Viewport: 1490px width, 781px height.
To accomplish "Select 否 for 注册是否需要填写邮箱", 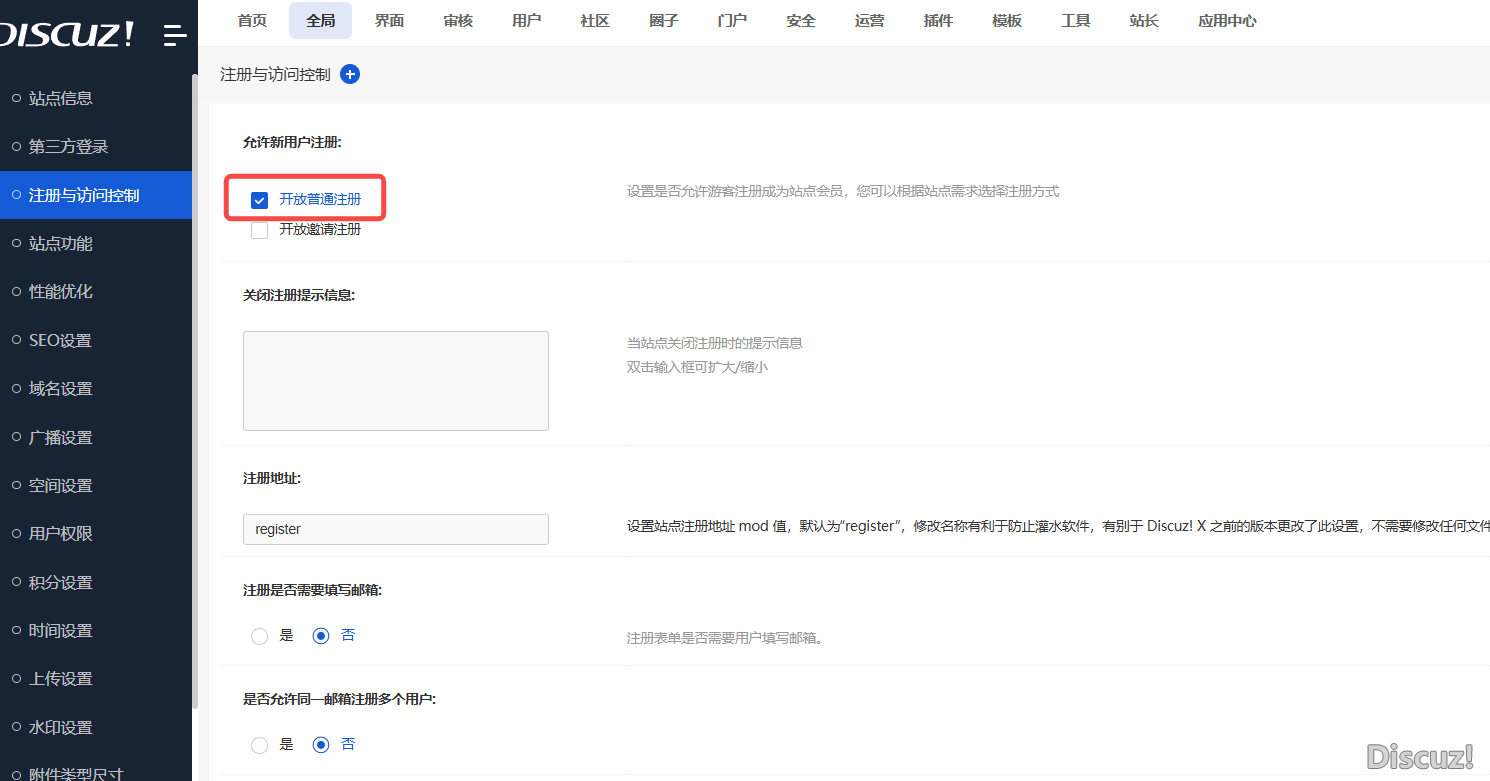I will [321, 636].
